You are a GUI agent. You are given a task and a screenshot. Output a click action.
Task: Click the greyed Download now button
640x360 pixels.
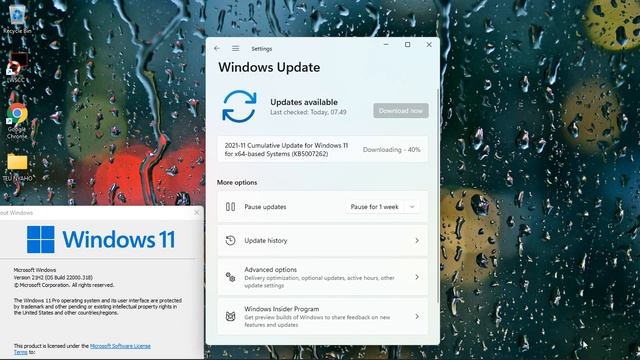click(x=401, y=111)
